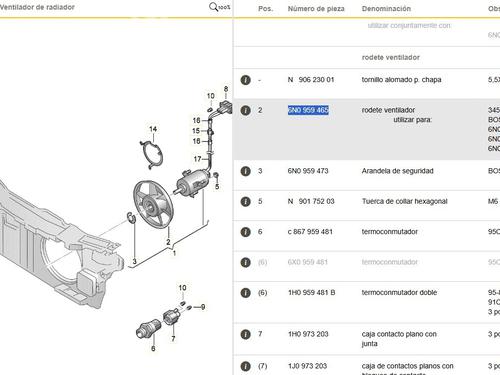
Task: Select part number 1H0 959 481 B
Action: (x=312, y=293)
